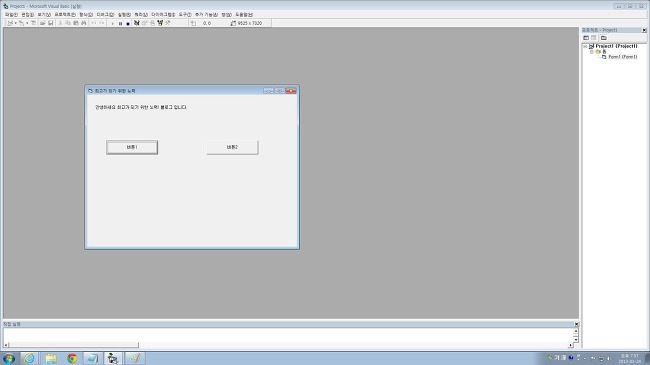Image resolution: width=650 pixels, height=365 pixels.
Task: Open Internet Explorer from the taskbar
Action: 29,358
